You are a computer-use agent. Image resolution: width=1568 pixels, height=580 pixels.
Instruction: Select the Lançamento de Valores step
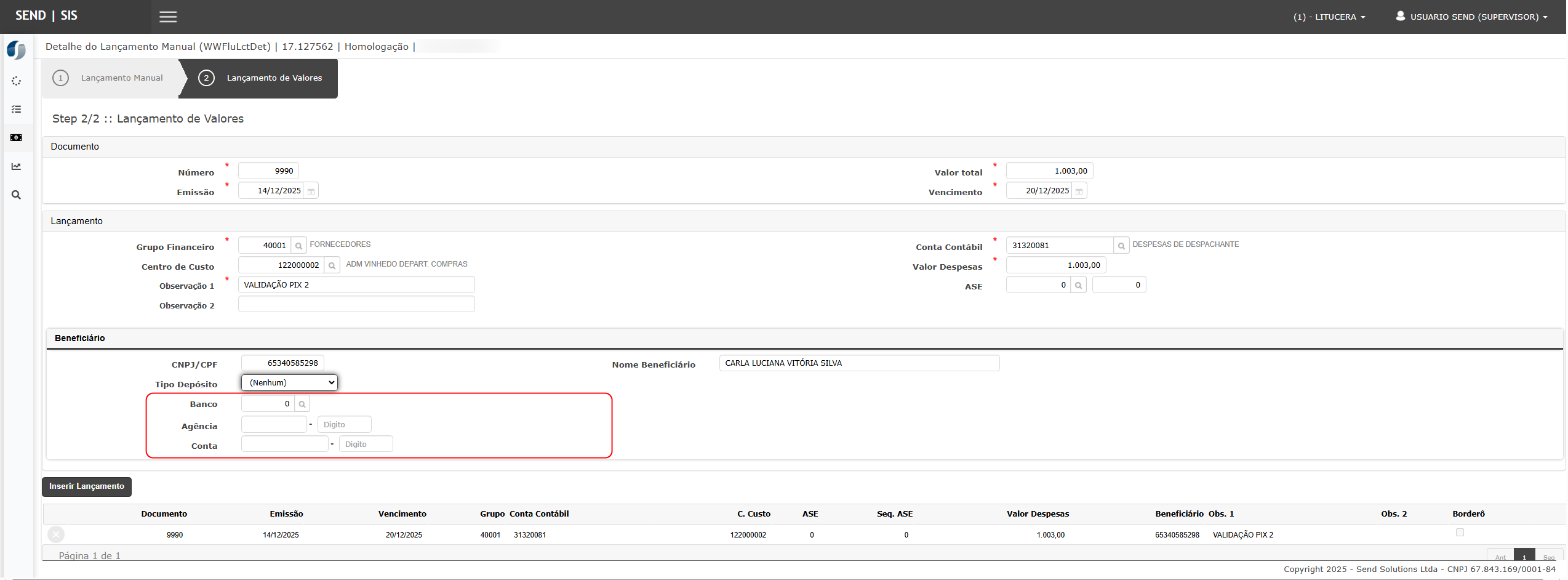(x=261, y=78)
